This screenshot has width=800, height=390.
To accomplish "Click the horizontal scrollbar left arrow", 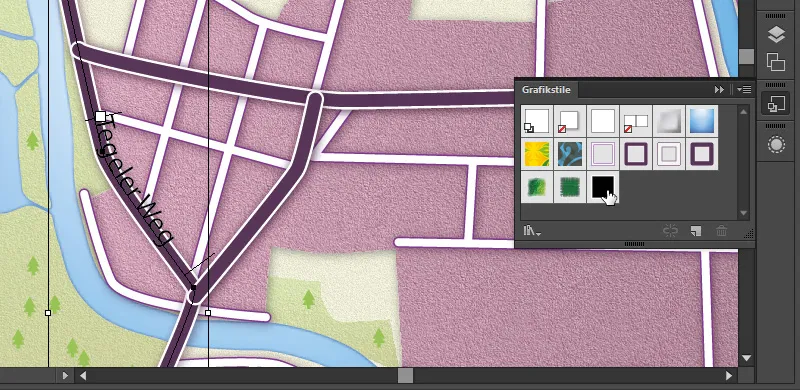I will (x=83, y=376).
